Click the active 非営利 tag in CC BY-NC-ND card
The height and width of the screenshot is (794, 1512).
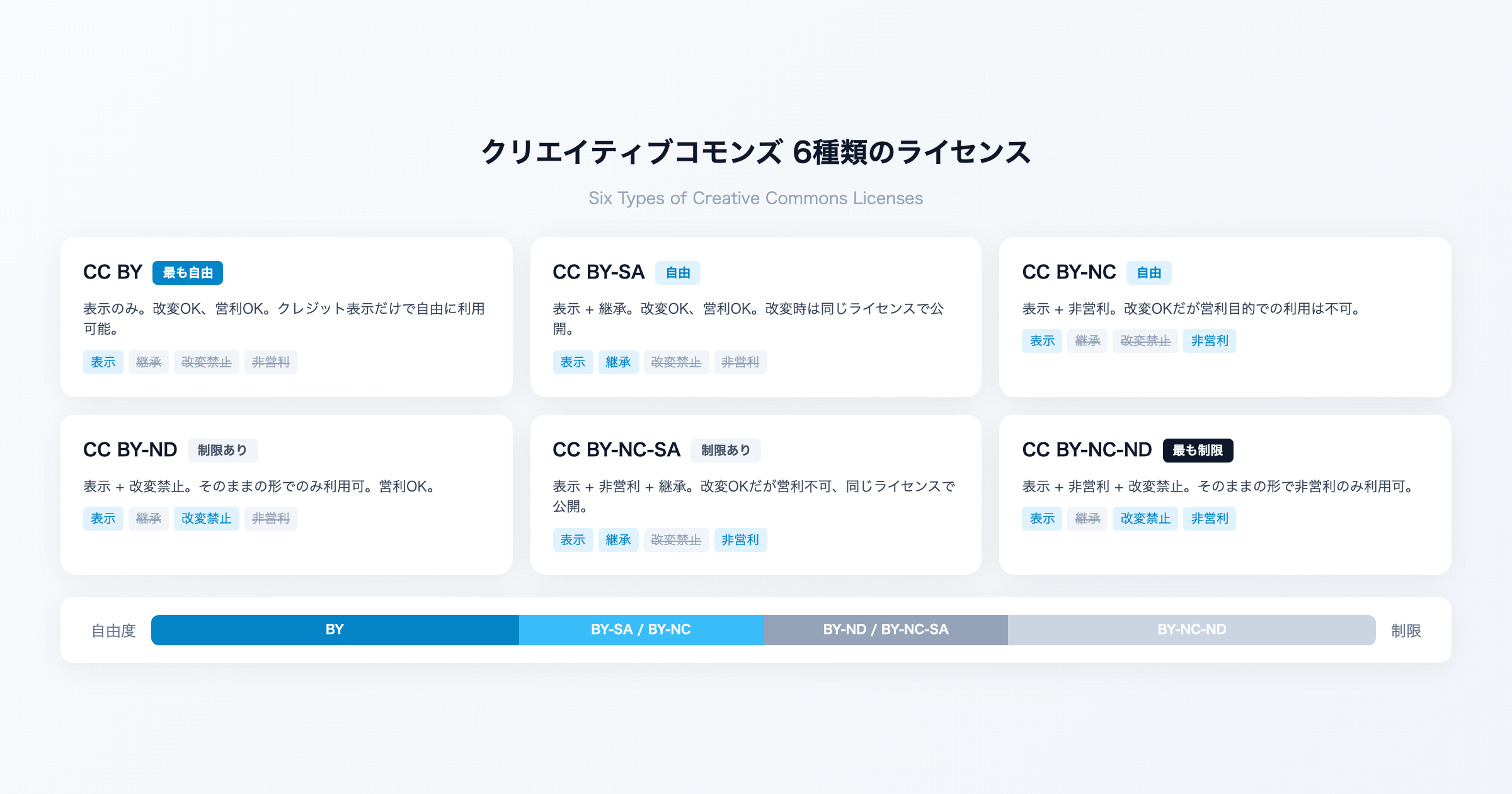(1210, 519)
